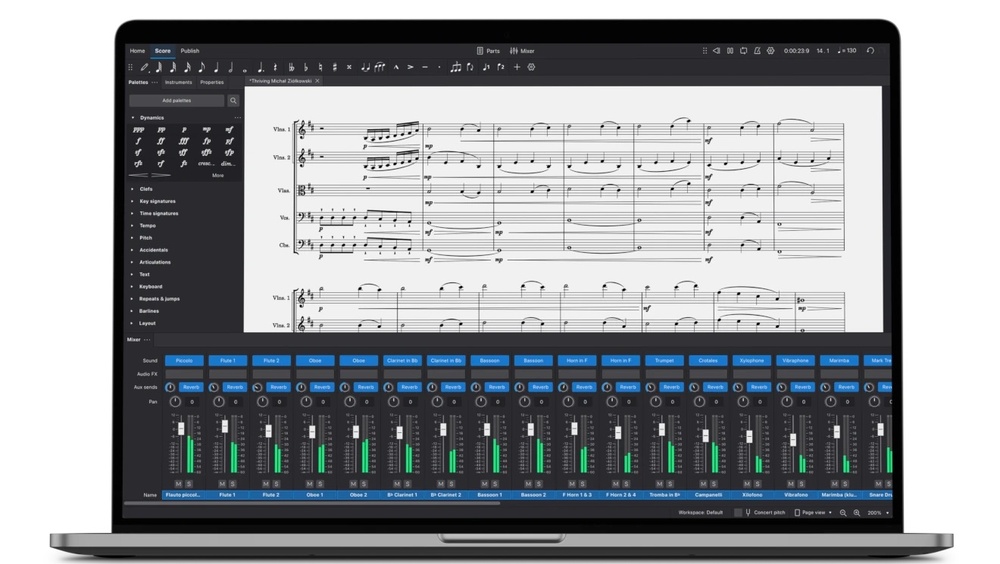Open the Page view dropdown
Viewport: 1000px width, 564px height.
(811, 513)
